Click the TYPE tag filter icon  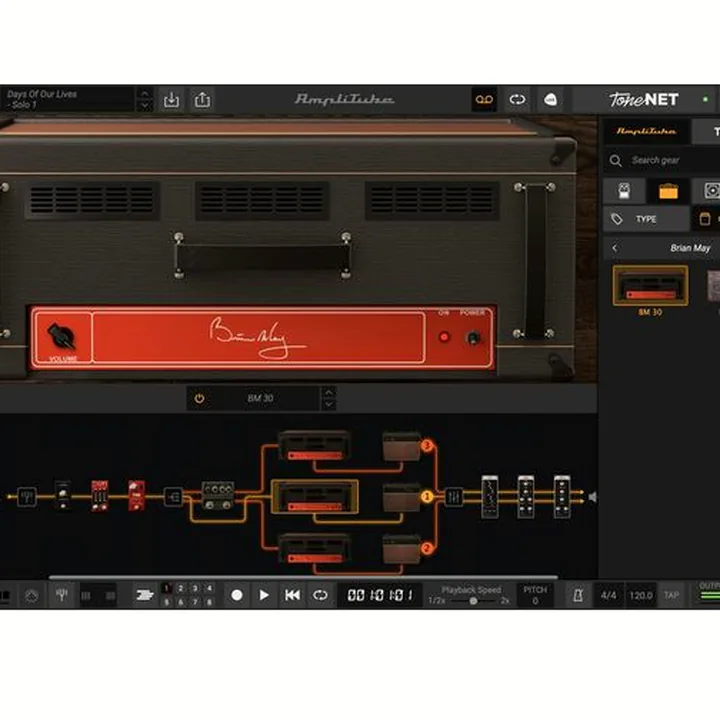click(617, 219)
